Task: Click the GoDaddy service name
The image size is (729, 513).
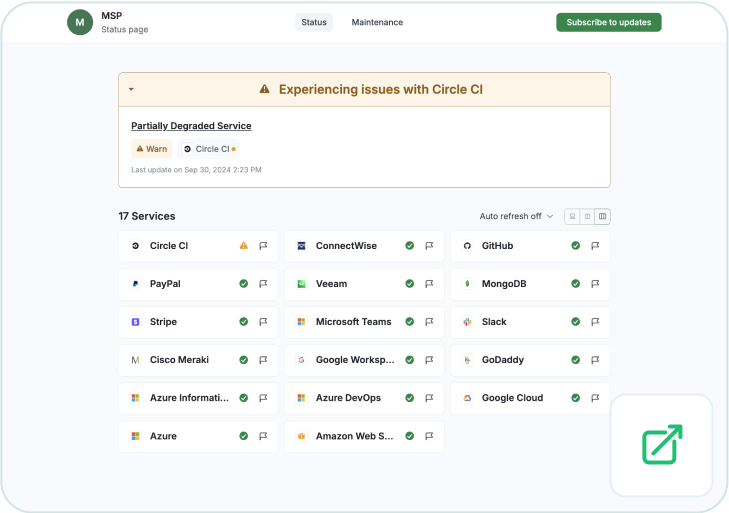Action: tap(503, 360)
